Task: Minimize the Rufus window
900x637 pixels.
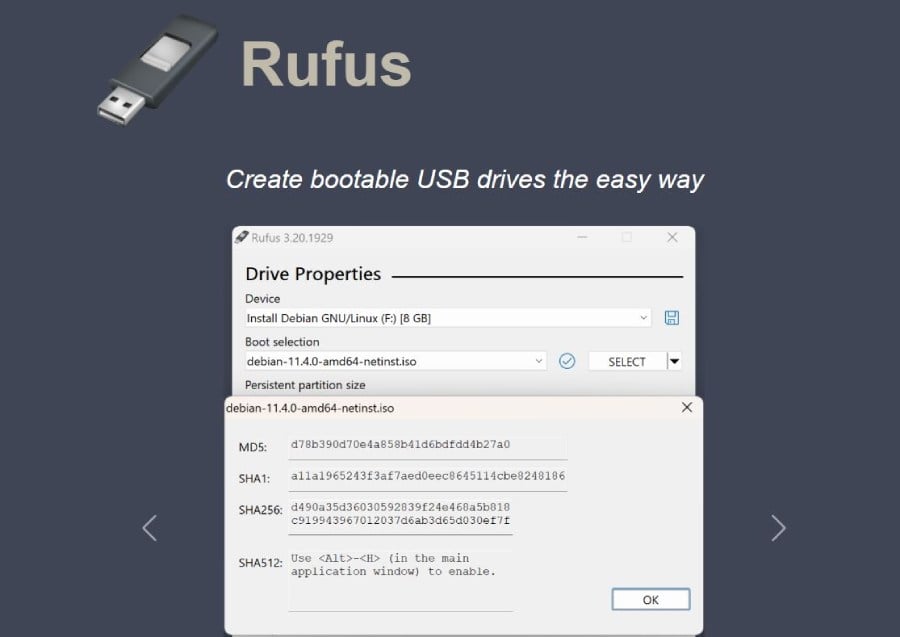Action: click(x=582, y=237)
